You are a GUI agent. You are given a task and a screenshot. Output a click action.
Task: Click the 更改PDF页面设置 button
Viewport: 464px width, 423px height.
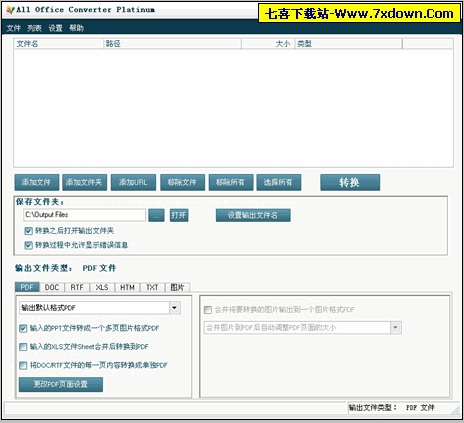61,384
